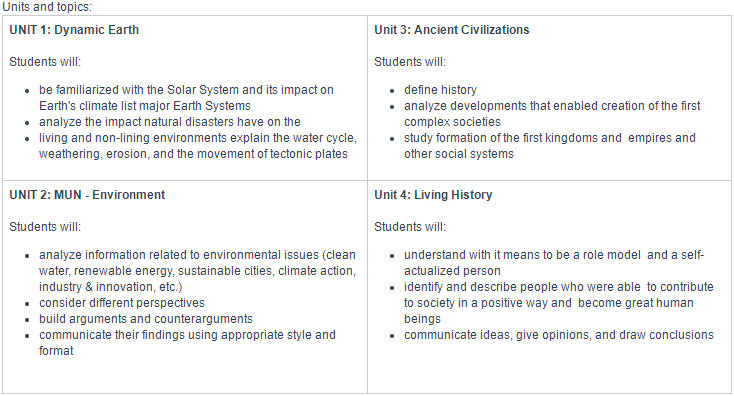Click the water cycle bullet text

[x=198, y=146]
